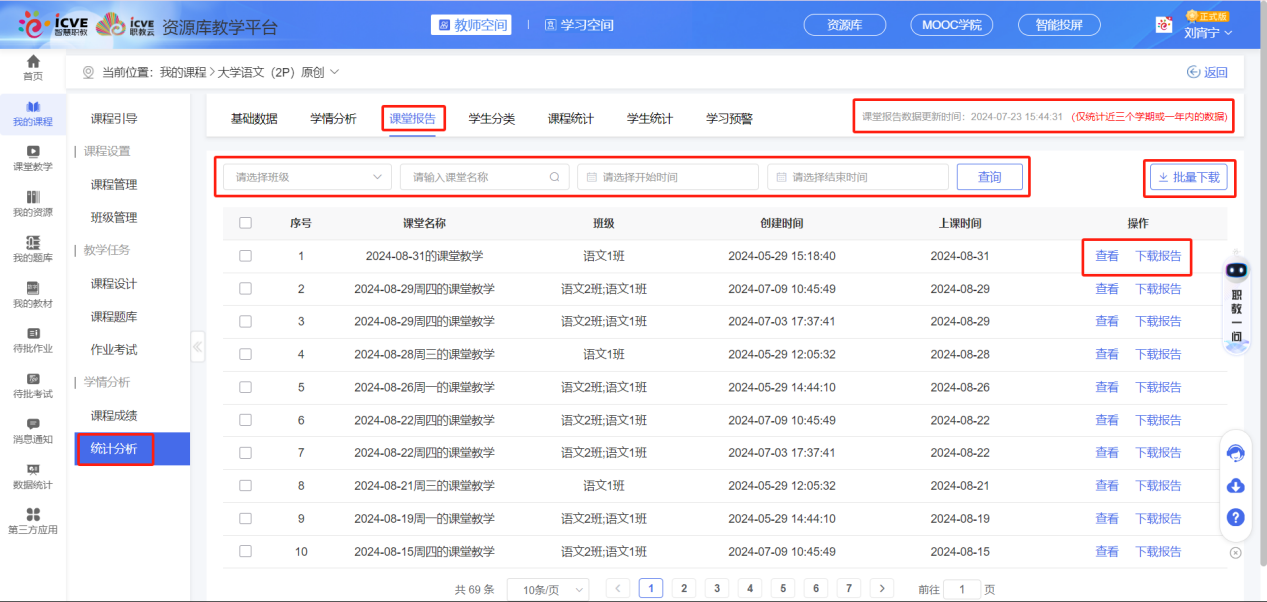Open the 10条/页 page size dropdown
The image size is (1267, 602).
click(547, 588)
